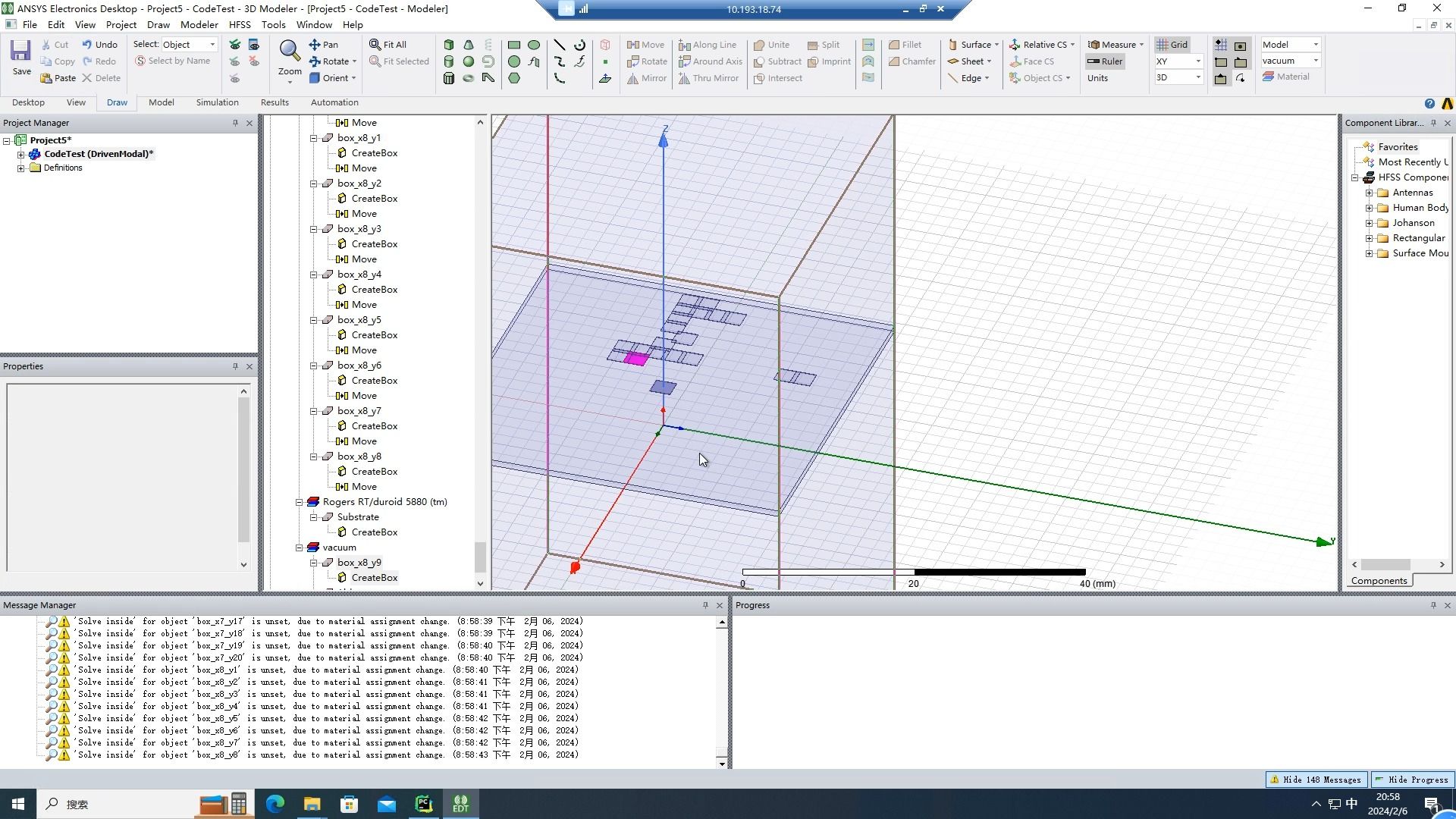Viewport: 1456px width, 819px height.
Task: Select the Draw Cylinder tool
Action: pos(449,61)
